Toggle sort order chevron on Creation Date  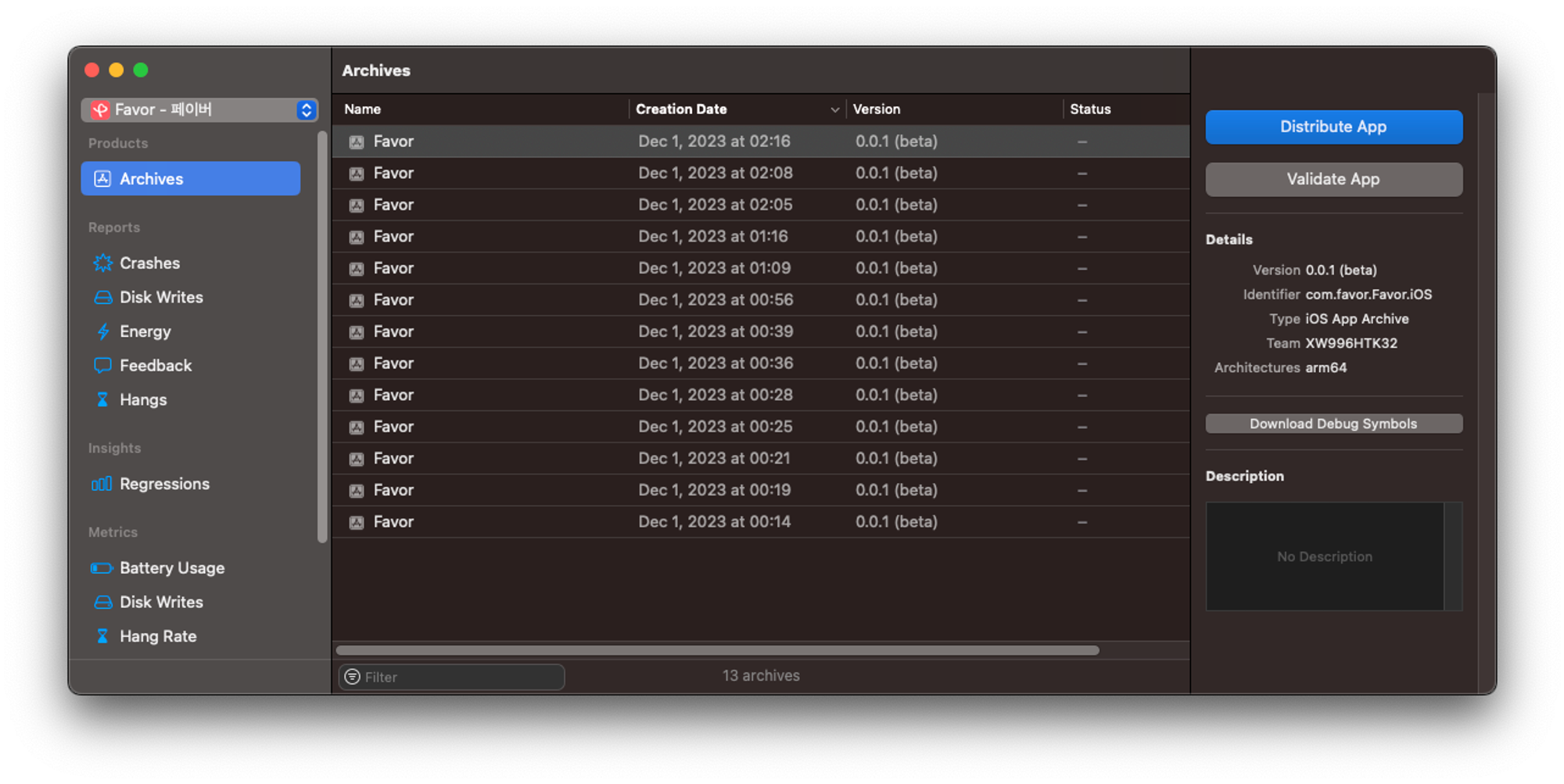[x=834, y=109]
